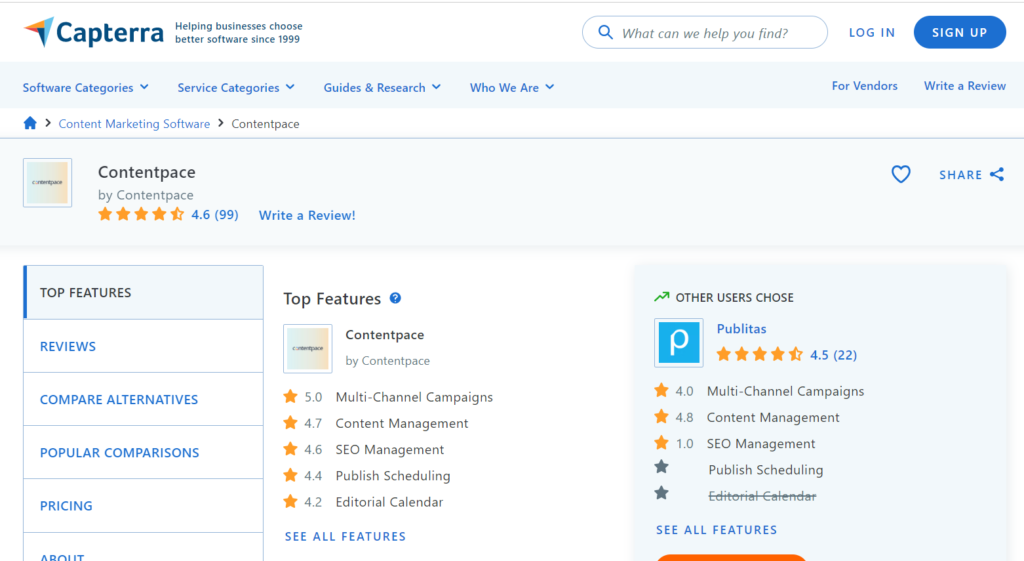The width and height of the screenshot is (1024, 561).
Task: Click the Sign Up button
Action: point(959,32)
